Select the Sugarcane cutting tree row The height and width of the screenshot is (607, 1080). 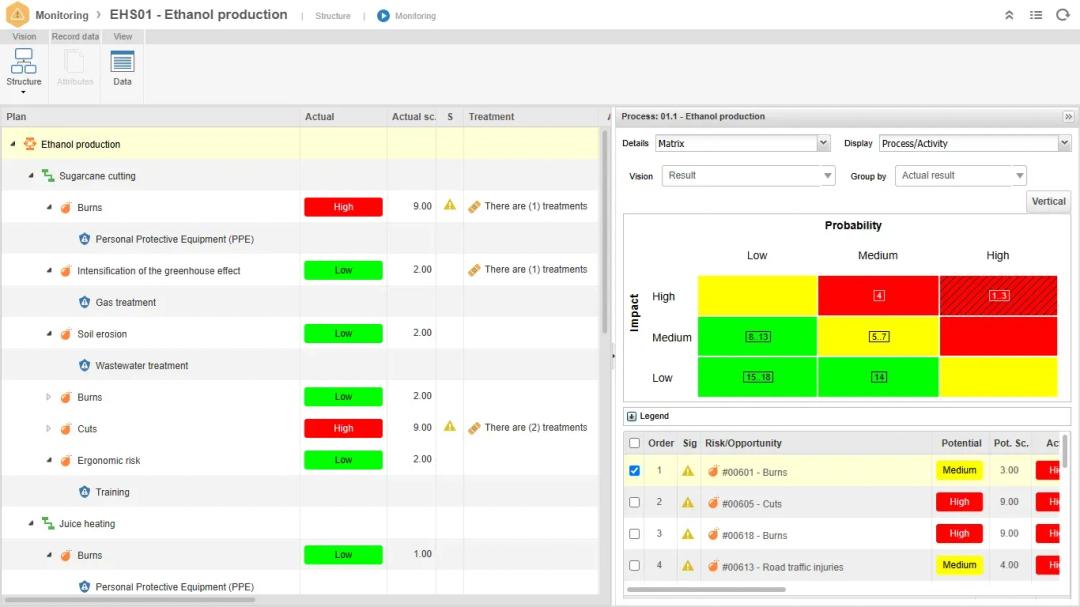97,176
